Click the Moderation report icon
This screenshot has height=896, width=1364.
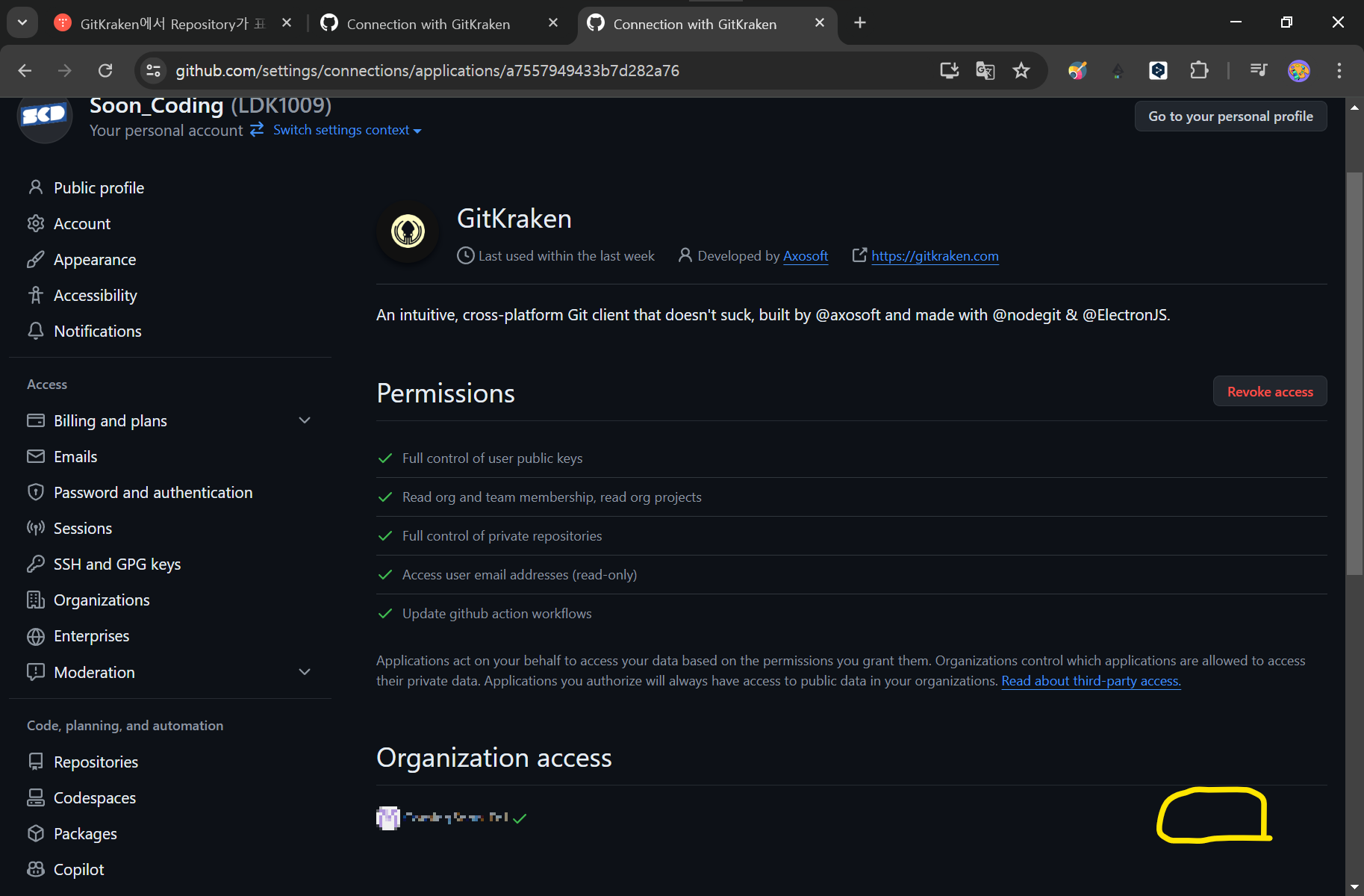coord(35,672)
